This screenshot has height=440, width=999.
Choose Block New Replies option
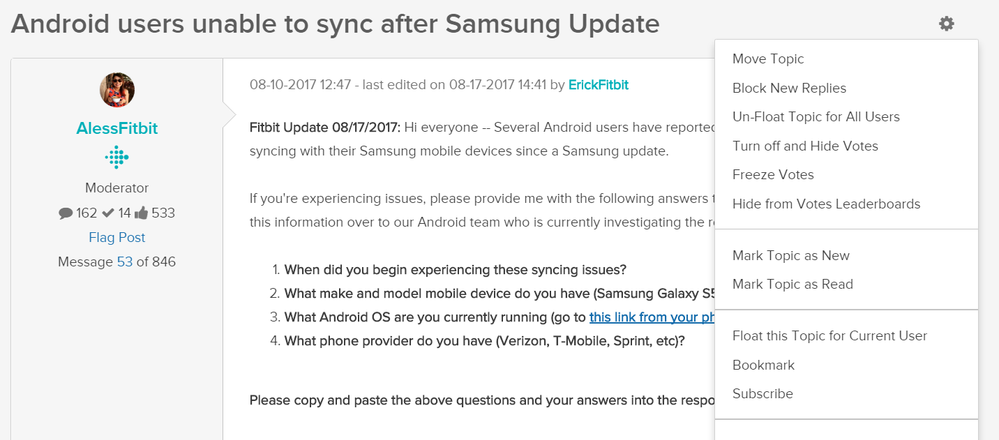[x=789, y=88]
